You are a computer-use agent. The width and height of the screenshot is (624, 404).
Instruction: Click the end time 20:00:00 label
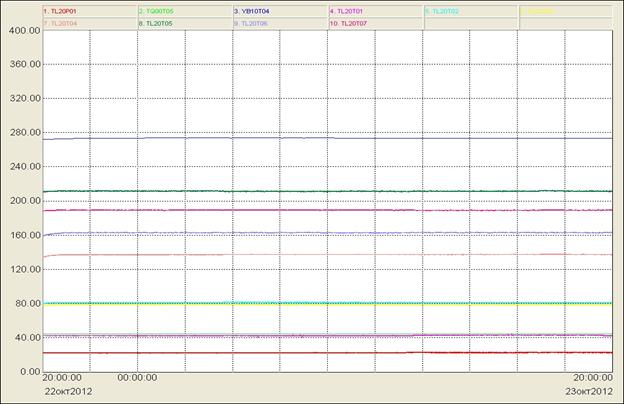click(593, 377)
